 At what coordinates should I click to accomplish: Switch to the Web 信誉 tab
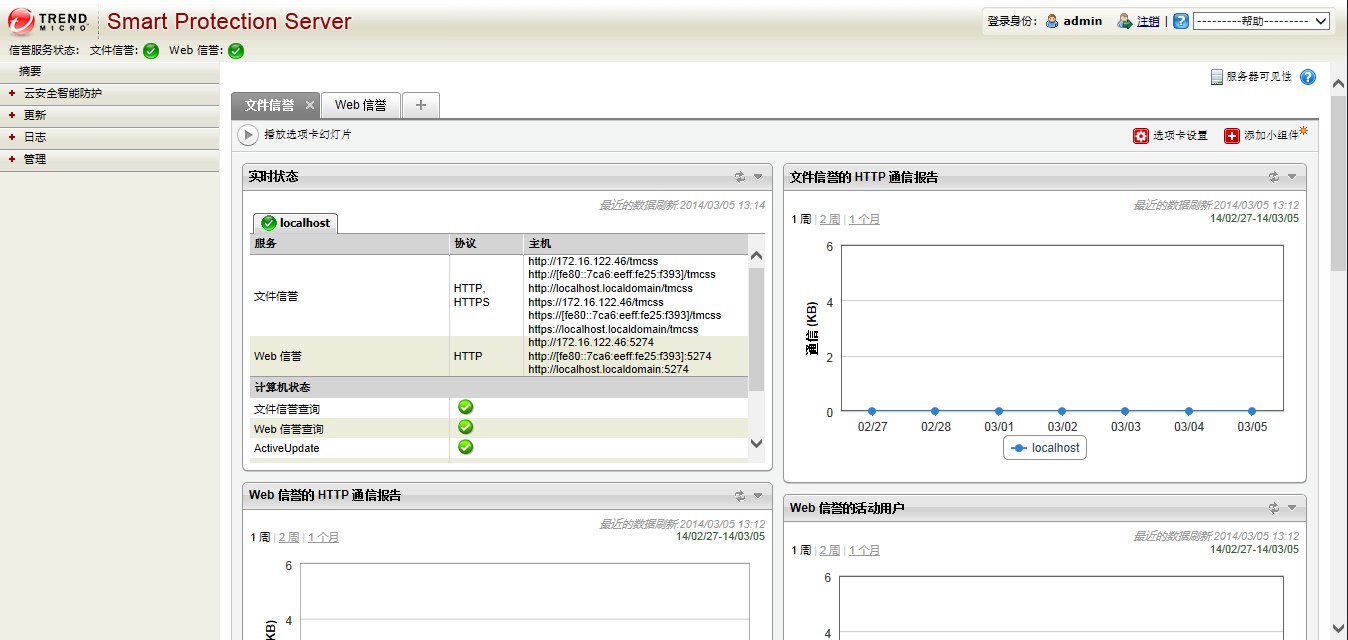click(x=360, y=105)
